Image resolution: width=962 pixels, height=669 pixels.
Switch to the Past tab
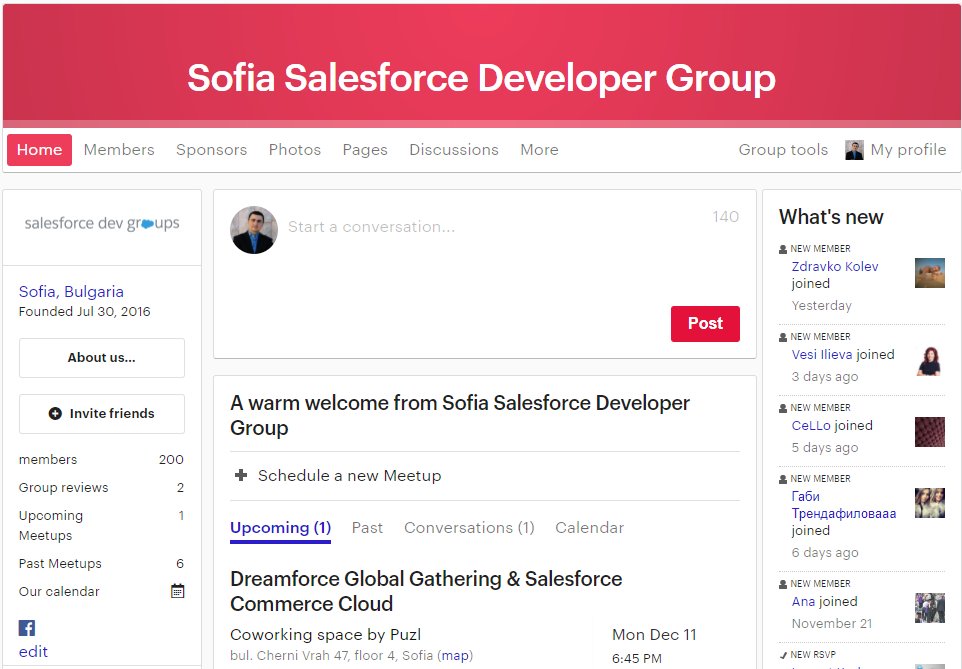pos(367,528)
